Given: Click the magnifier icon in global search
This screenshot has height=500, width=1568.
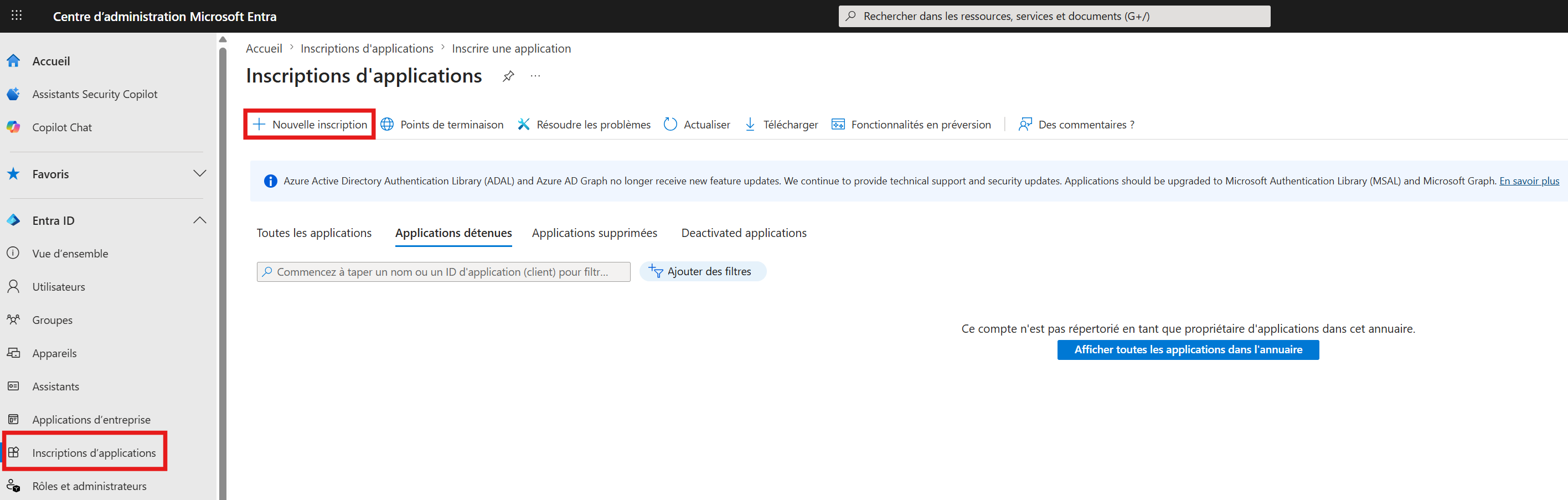Looking at the screenshot, I should (851, 16).
